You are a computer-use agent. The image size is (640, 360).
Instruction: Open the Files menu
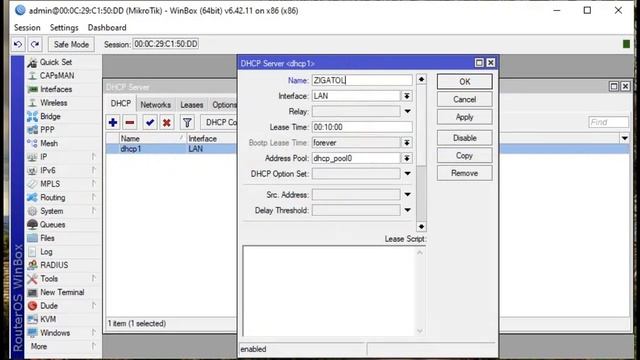pyautogui.click(x=47, y=238)
